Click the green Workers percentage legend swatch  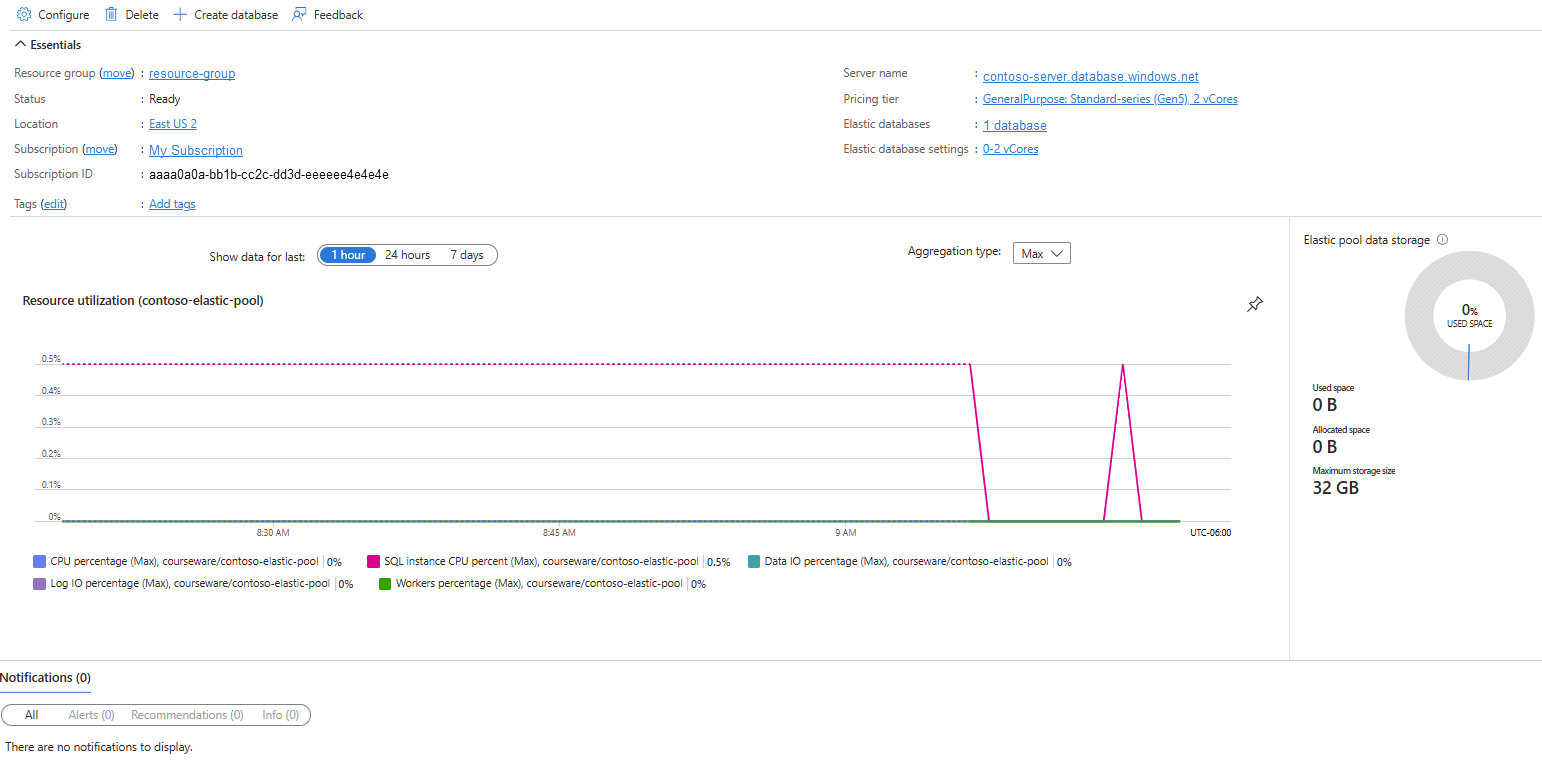pos(385,584)
